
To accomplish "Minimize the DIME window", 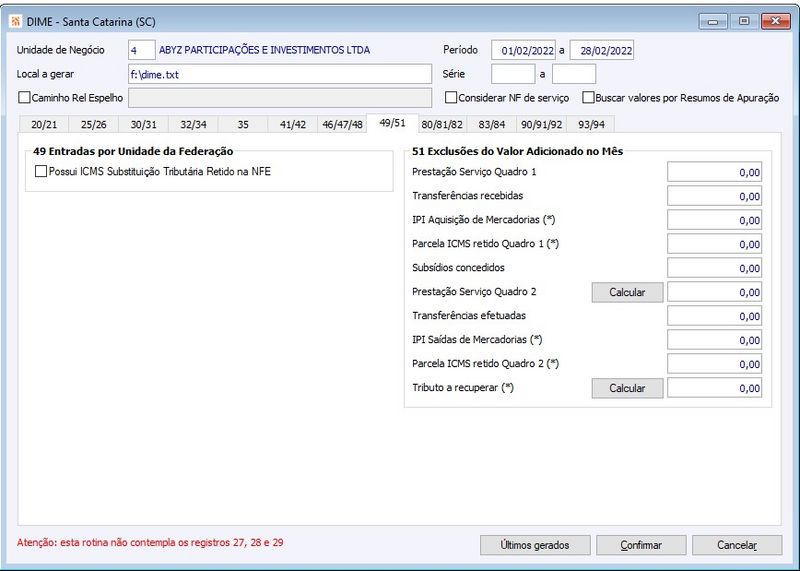I will [x=713, y=21].
